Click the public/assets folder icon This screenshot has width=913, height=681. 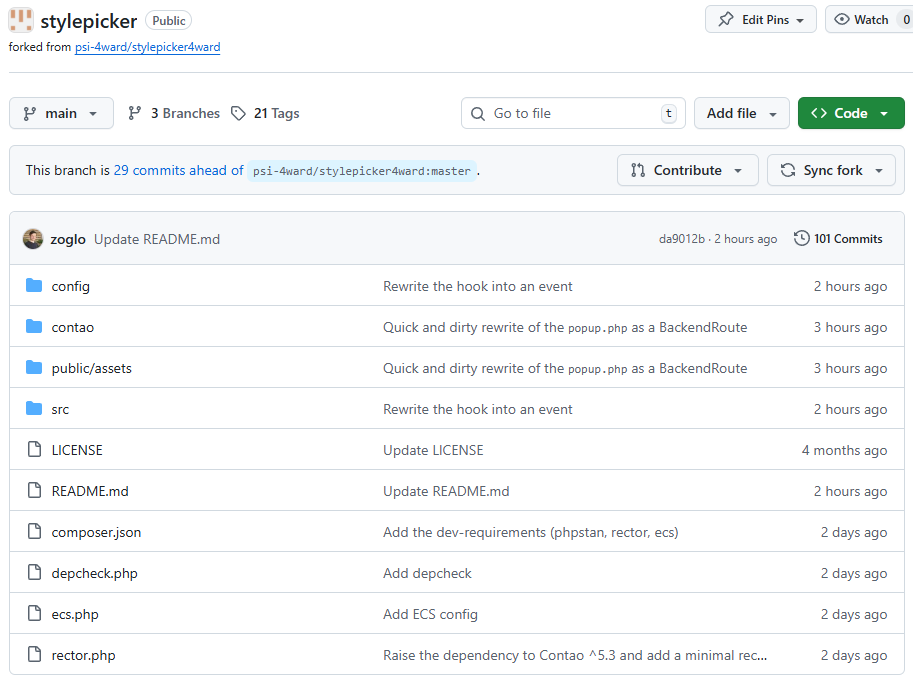click(34, 368)
